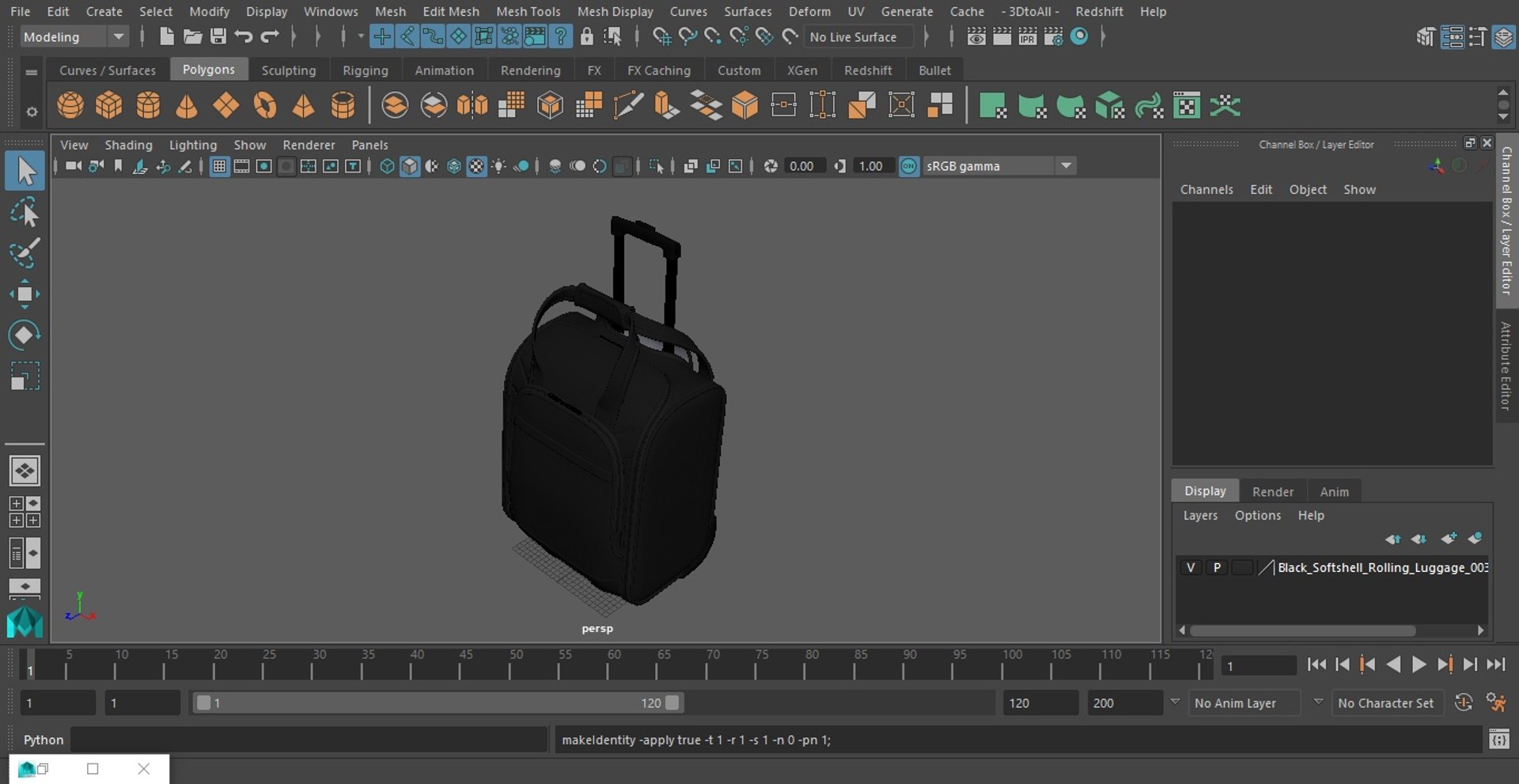This screenshot has height=784, width=1519.
Task: Create a polygon sphere from the shelf
Action: pyautogui.click(x=70, y=105)
